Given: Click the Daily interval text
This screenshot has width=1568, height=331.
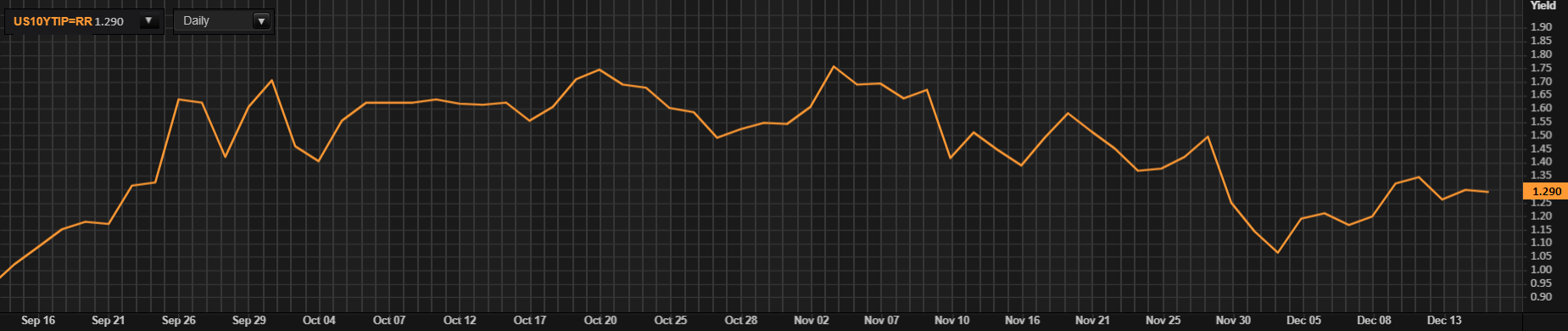Looking at the screenshot, I should (x=196, y=20).
